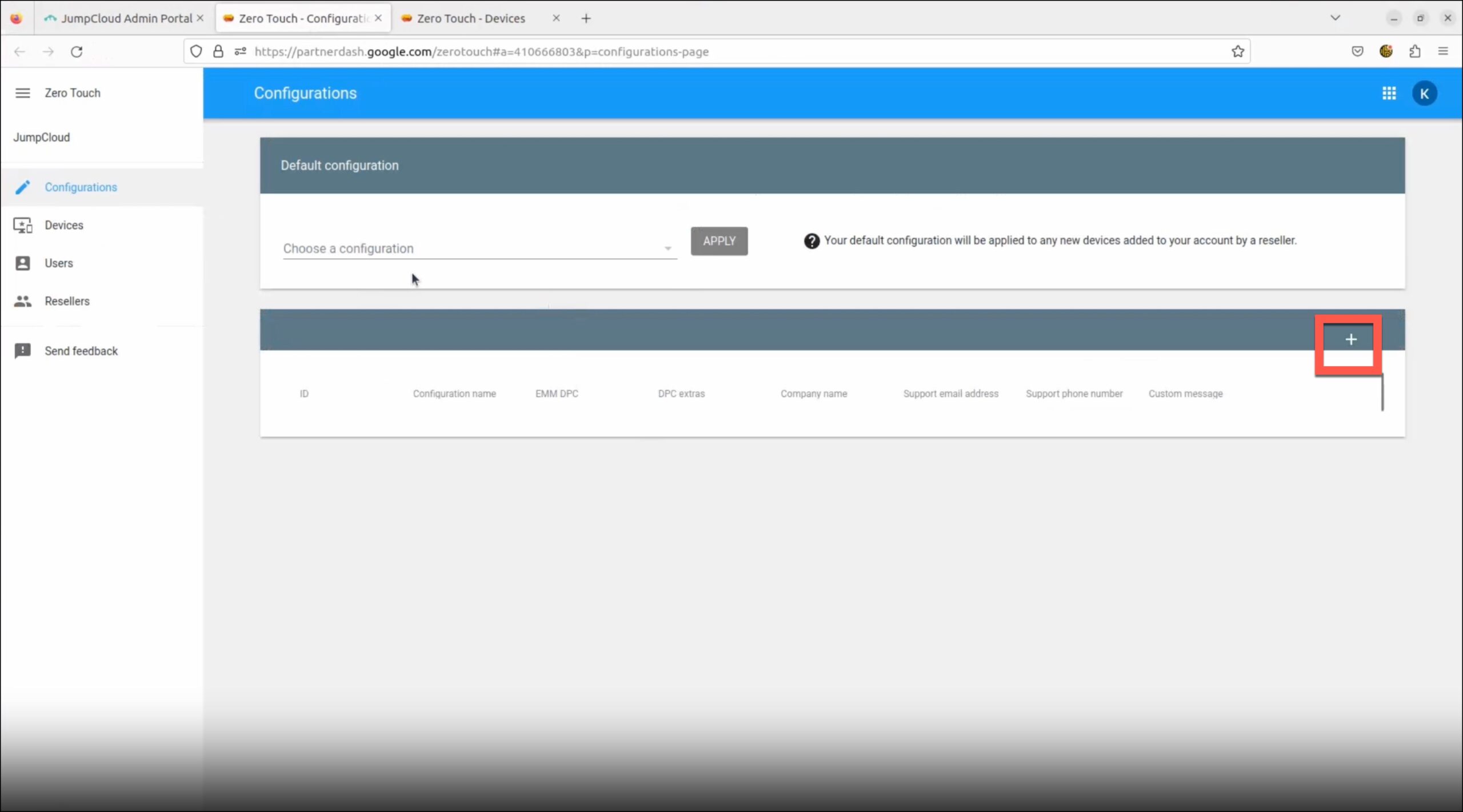Click Send feedback in the sidebar
The image size is (1463, 812).
(81, 351)
